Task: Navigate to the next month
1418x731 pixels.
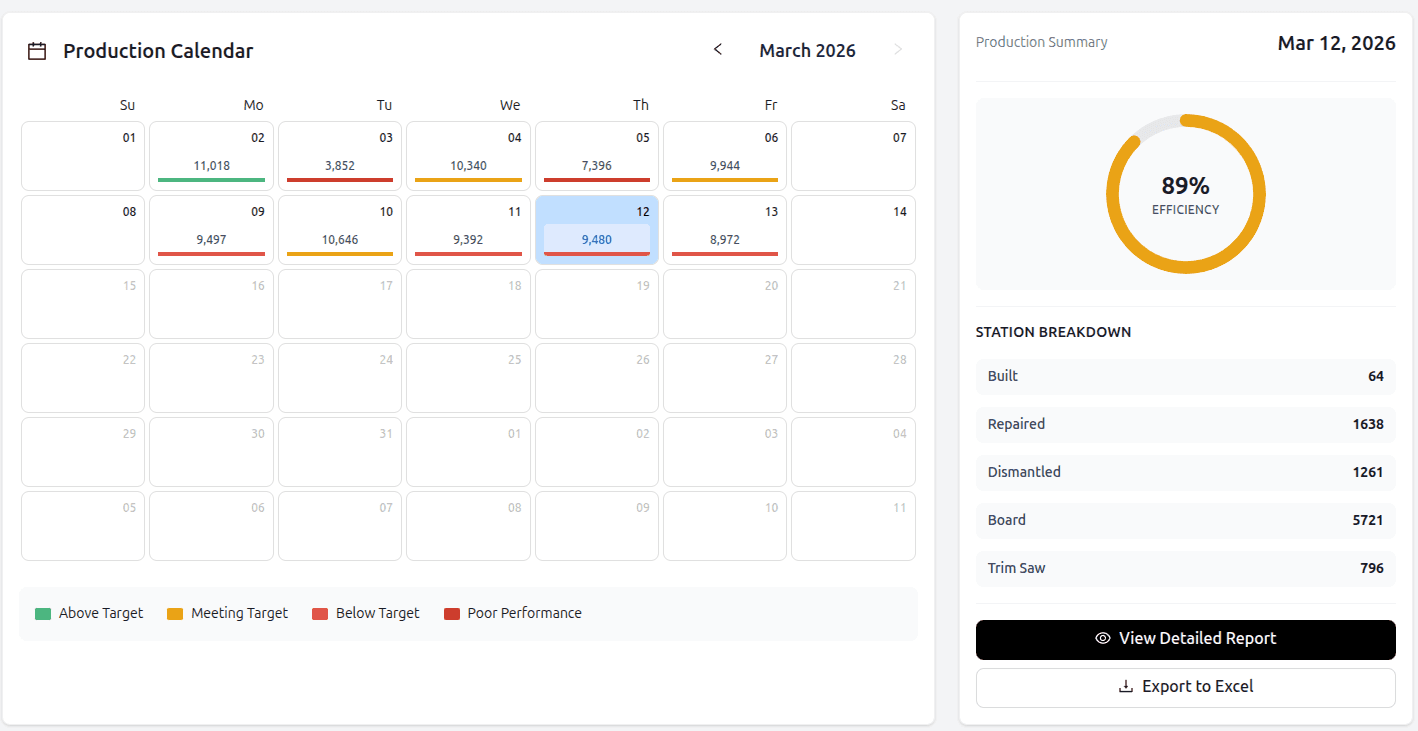Action: tap(897, 48)
